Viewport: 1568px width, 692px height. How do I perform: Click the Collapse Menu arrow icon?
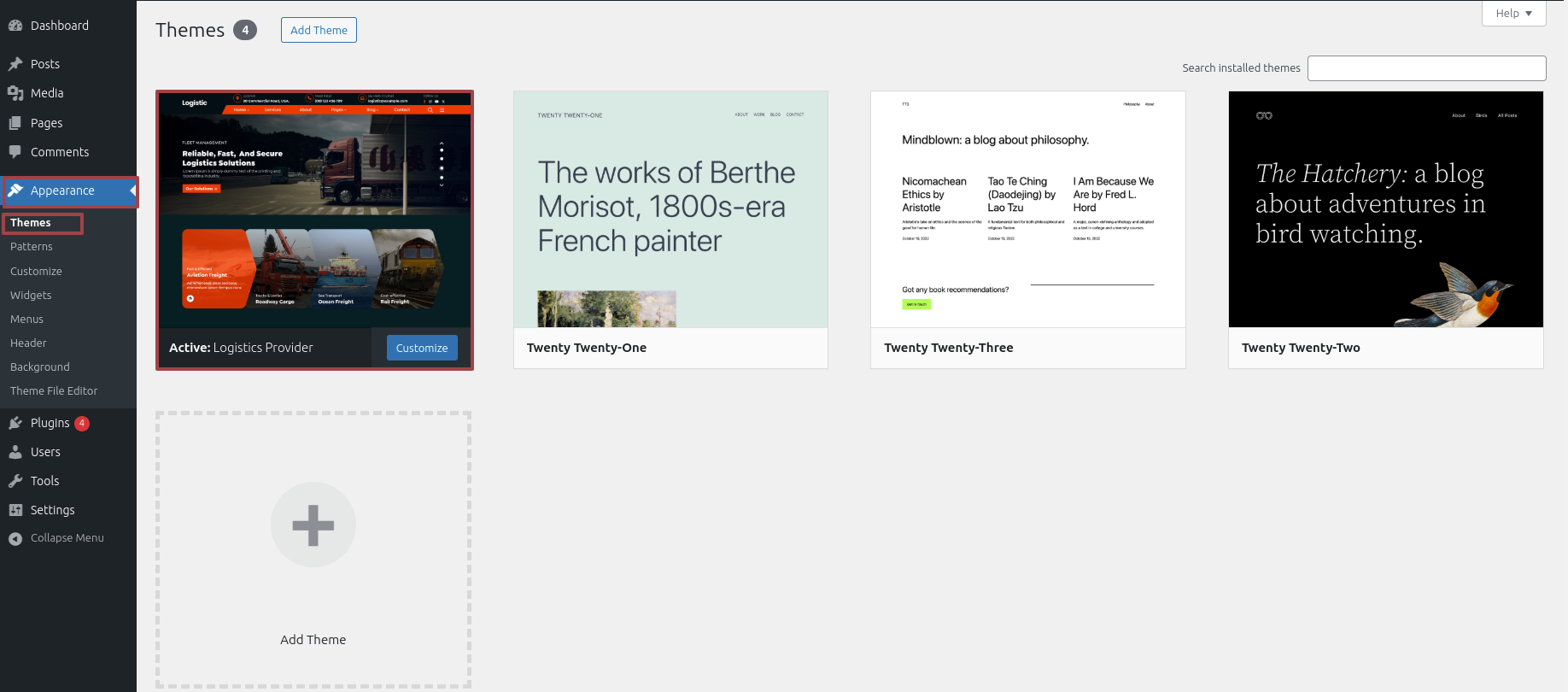(15, 538)
